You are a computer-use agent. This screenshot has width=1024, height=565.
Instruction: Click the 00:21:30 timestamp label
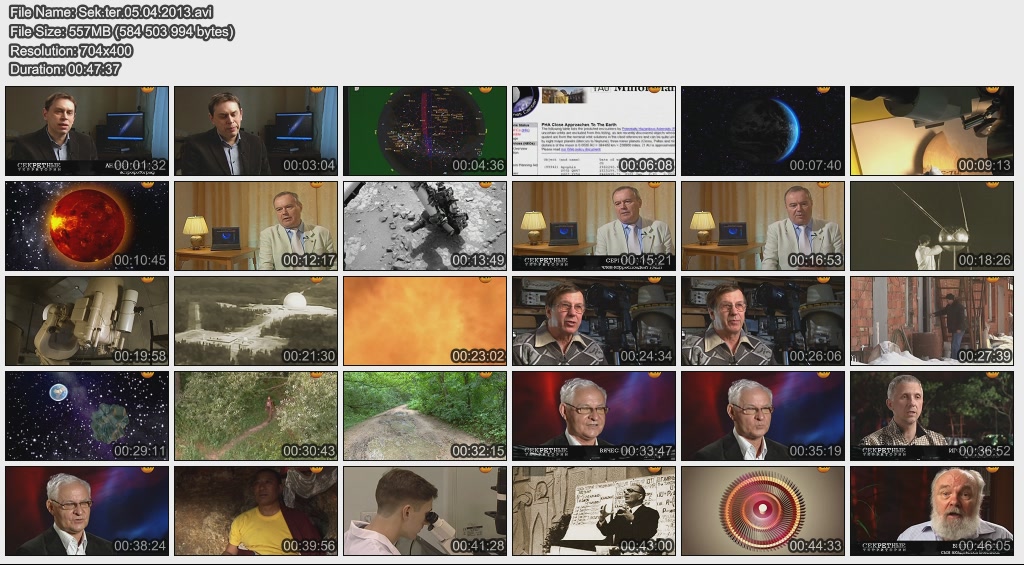coord(309,356)
